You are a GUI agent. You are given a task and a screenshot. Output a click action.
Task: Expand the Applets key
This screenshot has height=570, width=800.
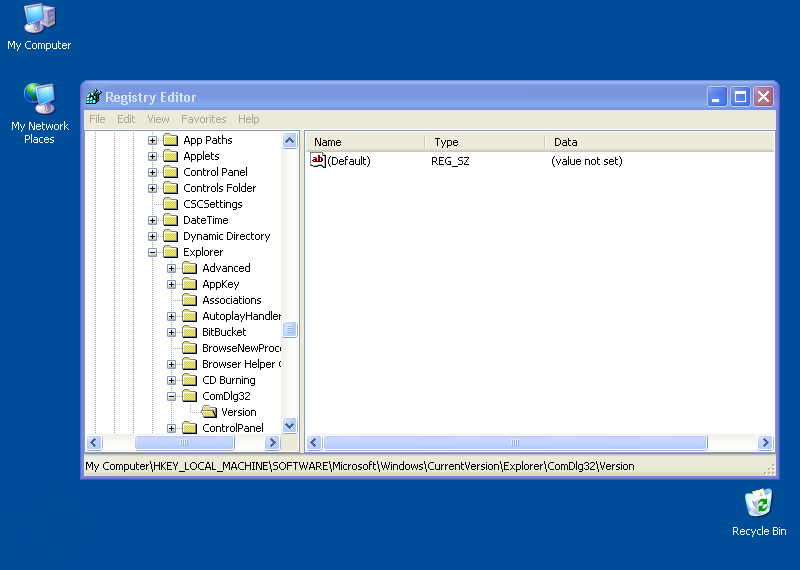[x=152, y=156]
